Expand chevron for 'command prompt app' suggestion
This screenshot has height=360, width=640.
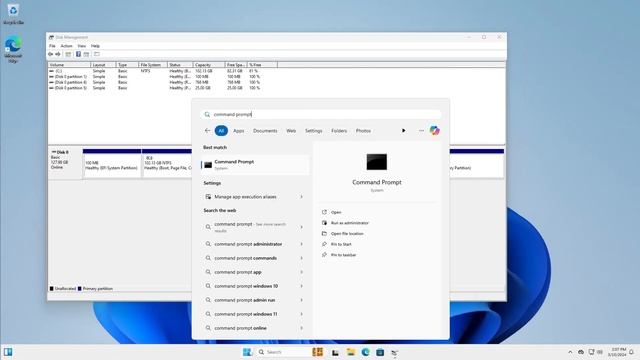point(302,272)
